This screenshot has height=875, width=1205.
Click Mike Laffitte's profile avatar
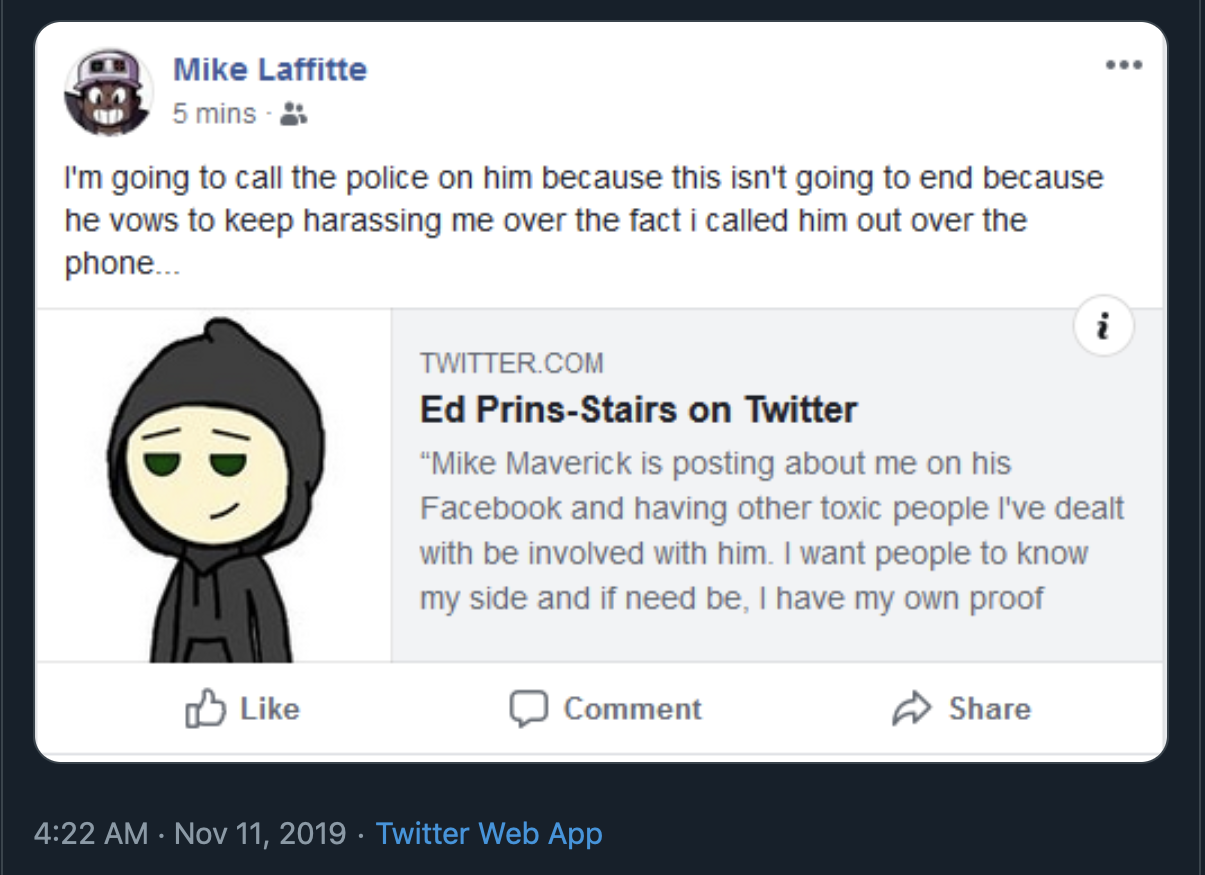coord(108,92)
